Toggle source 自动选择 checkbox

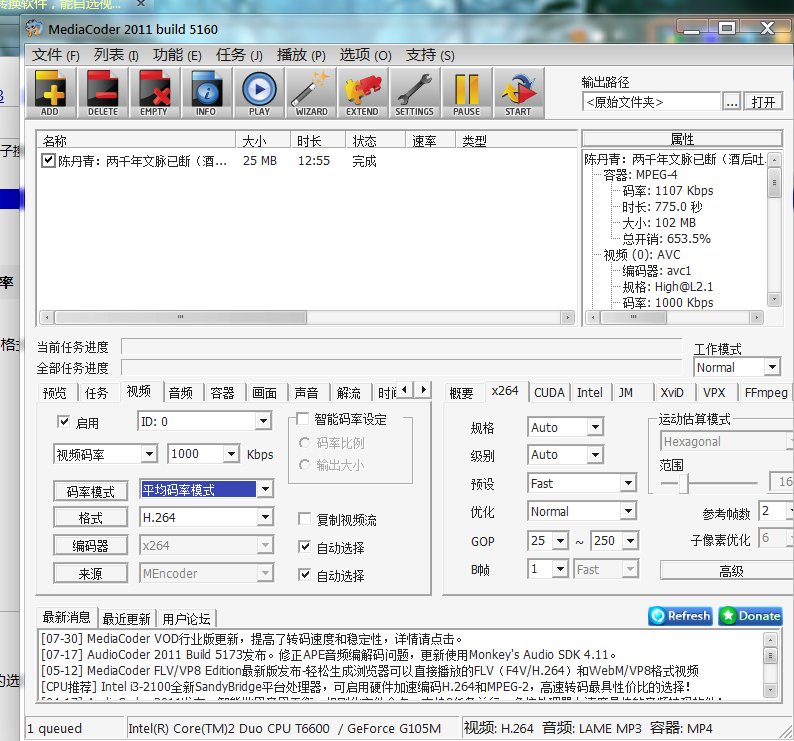pos(304,575)
